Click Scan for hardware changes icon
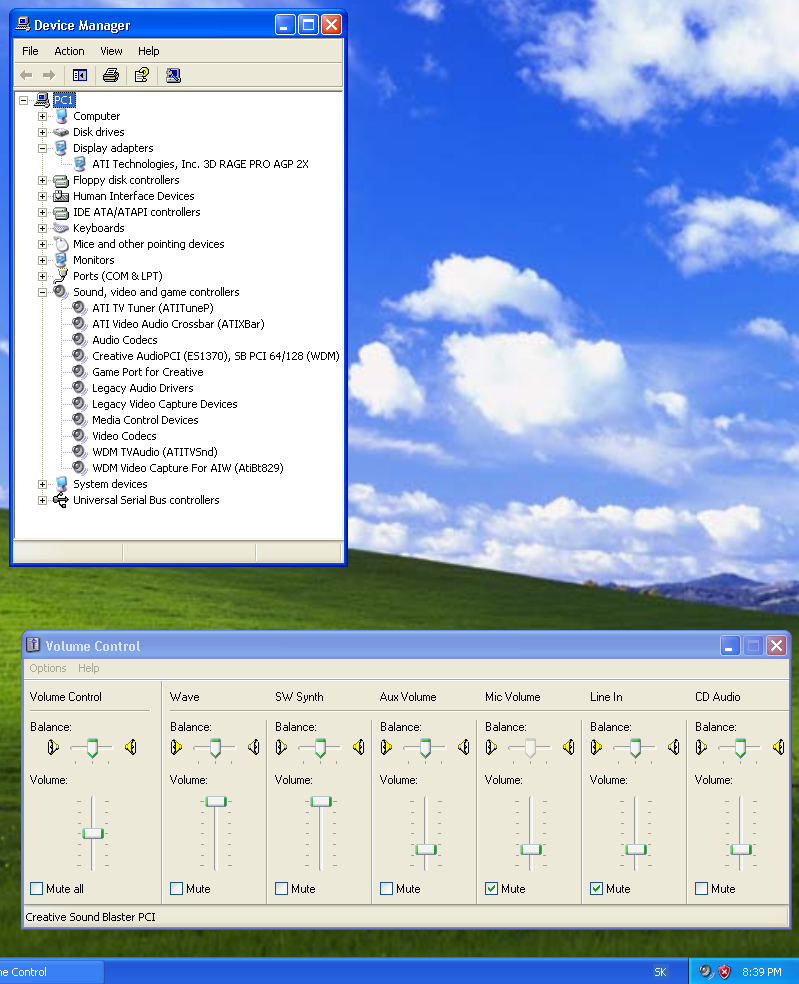Screen dimensions: 799x984 173,75
